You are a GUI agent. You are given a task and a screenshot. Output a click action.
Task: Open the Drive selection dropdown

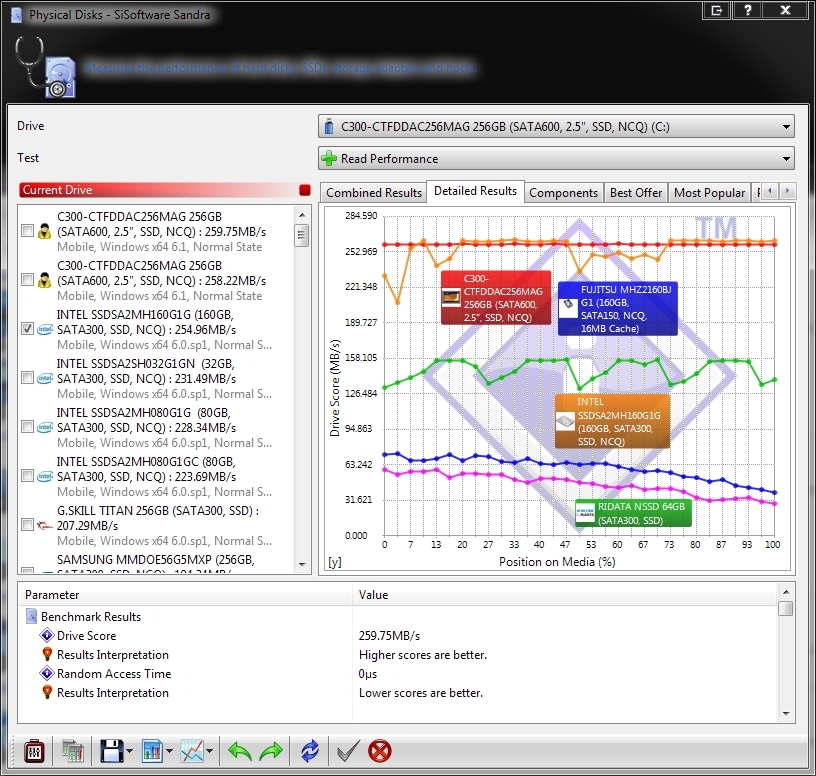(556, 126)
